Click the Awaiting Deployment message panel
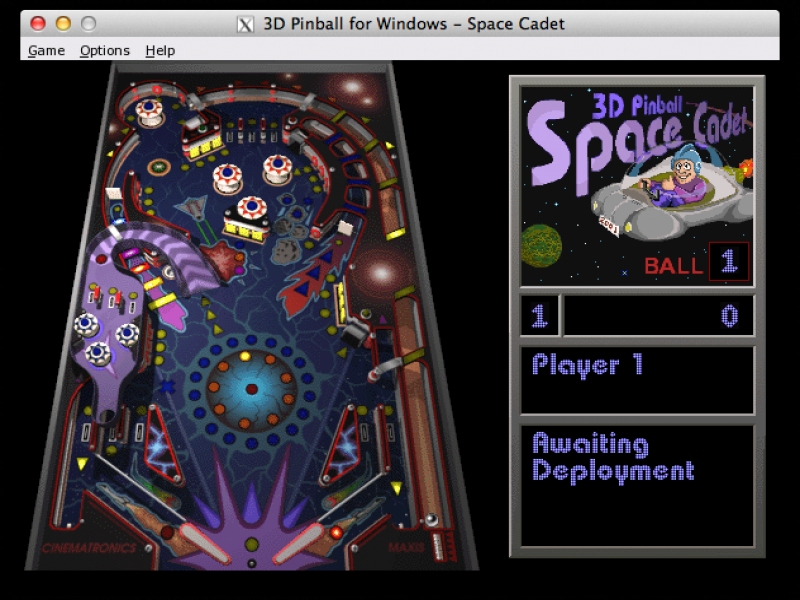The width and height of the screenshot is (800, 600). click(x=637, y=485)
